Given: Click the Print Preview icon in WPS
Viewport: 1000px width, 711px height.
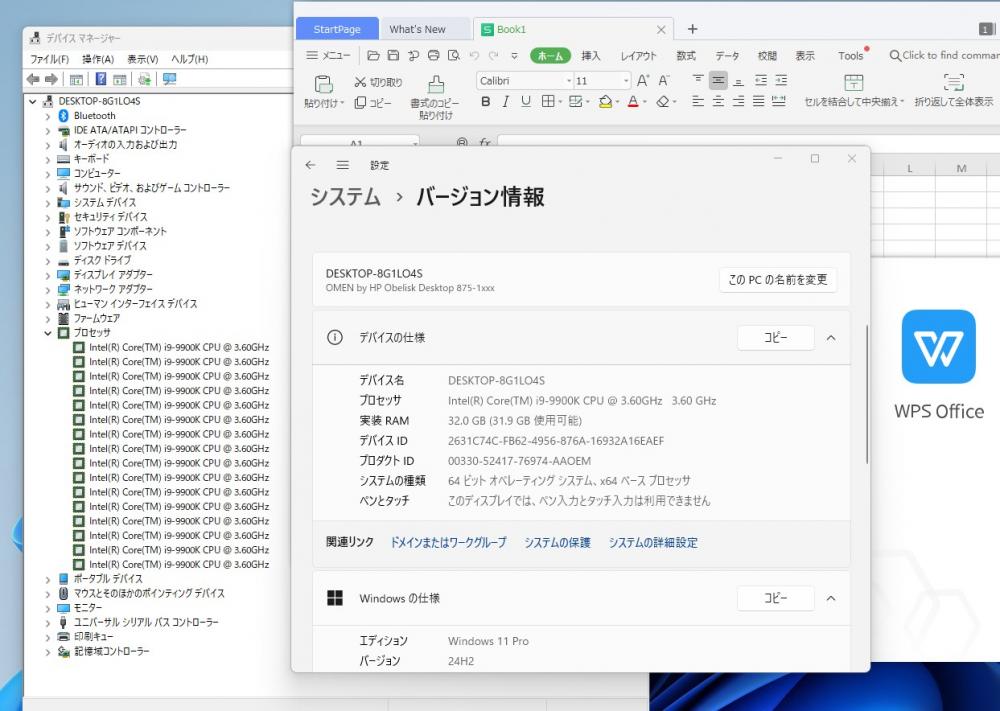Looking at the screenshot, I should [x=453, y=55].
